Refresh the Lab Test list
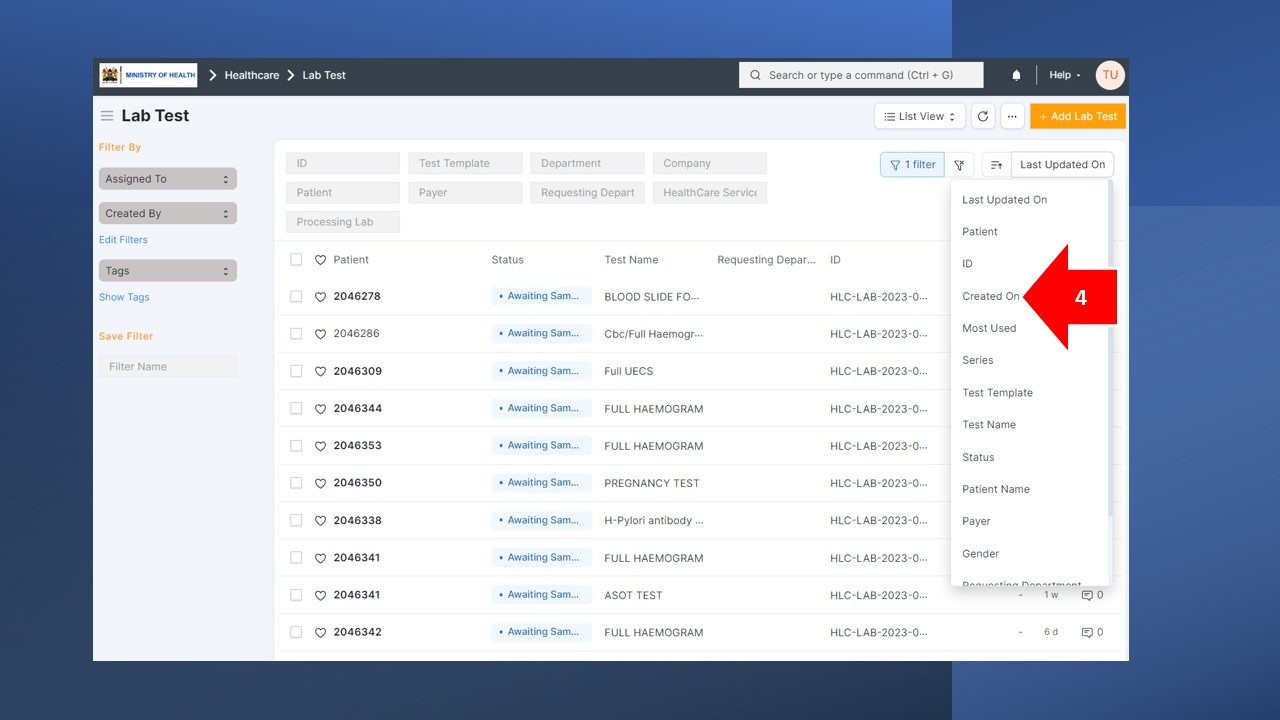Viewport: 1280px width, 720px height. [983, 116]
